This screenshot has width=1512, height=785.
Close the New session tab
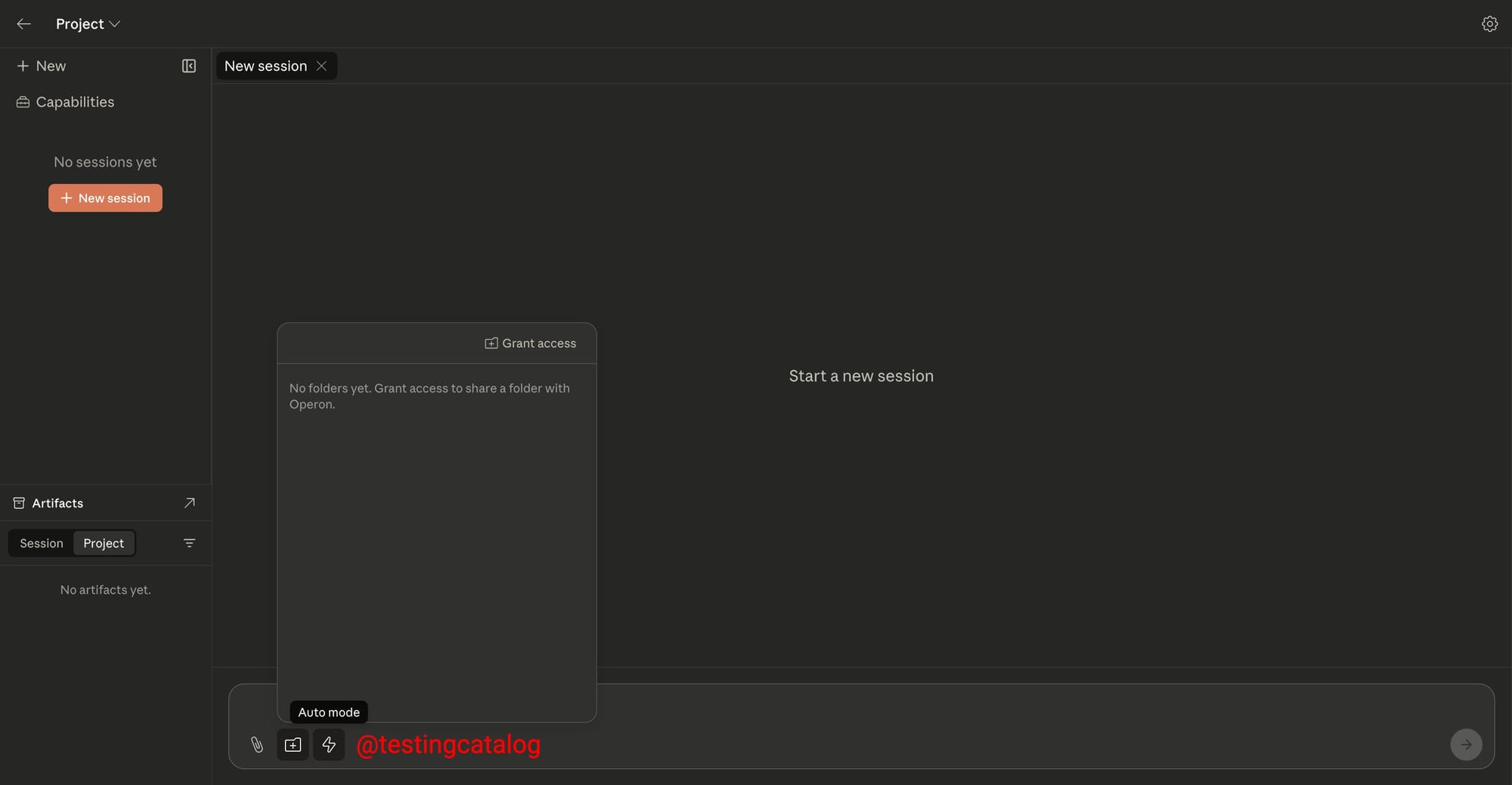321,67
